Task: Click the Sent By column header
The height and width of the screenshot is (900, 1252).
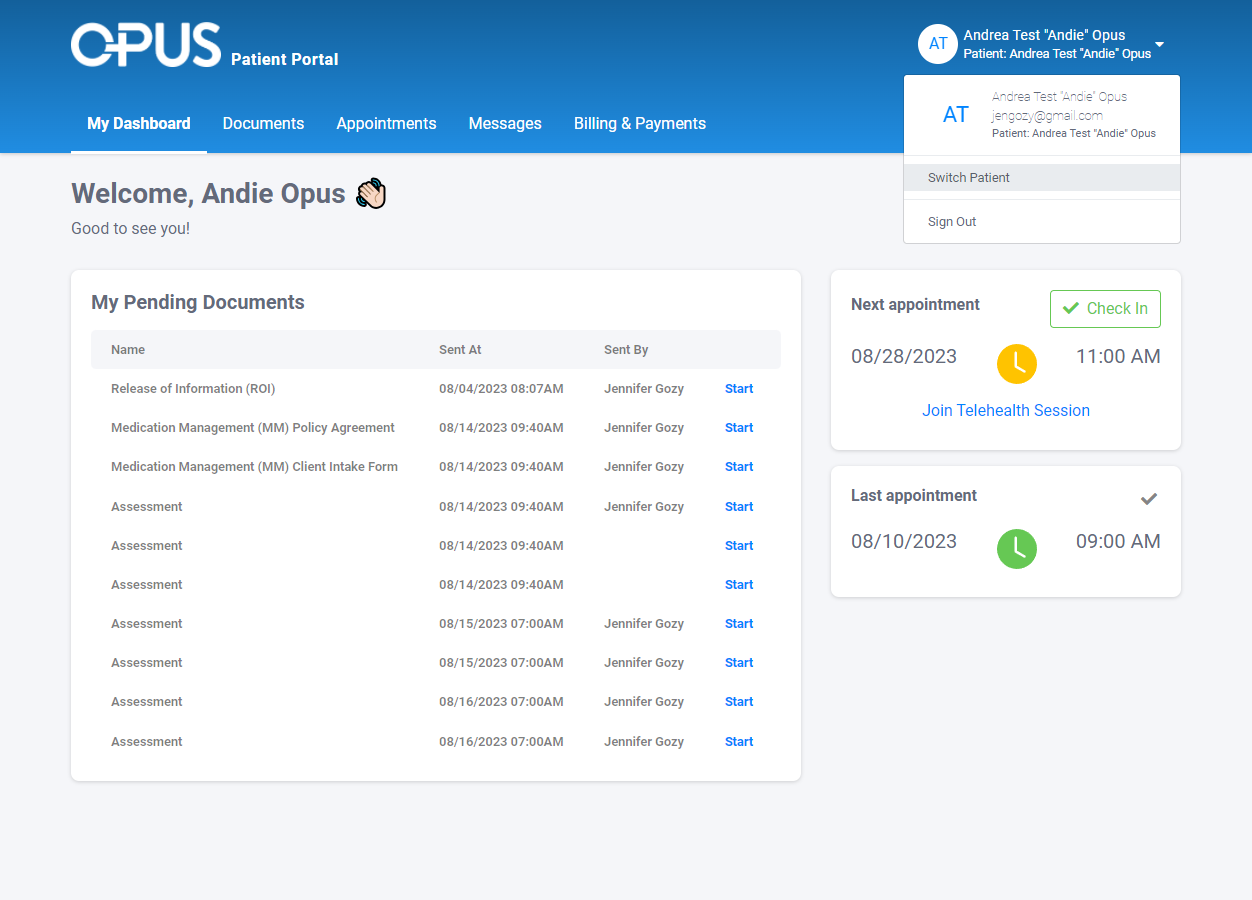Action: (626, 350)
